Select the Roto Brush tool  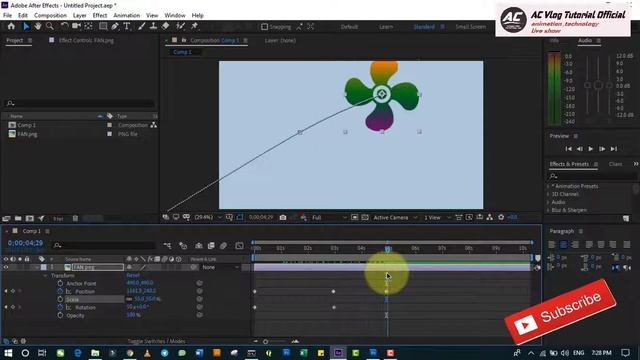(180, 26)
